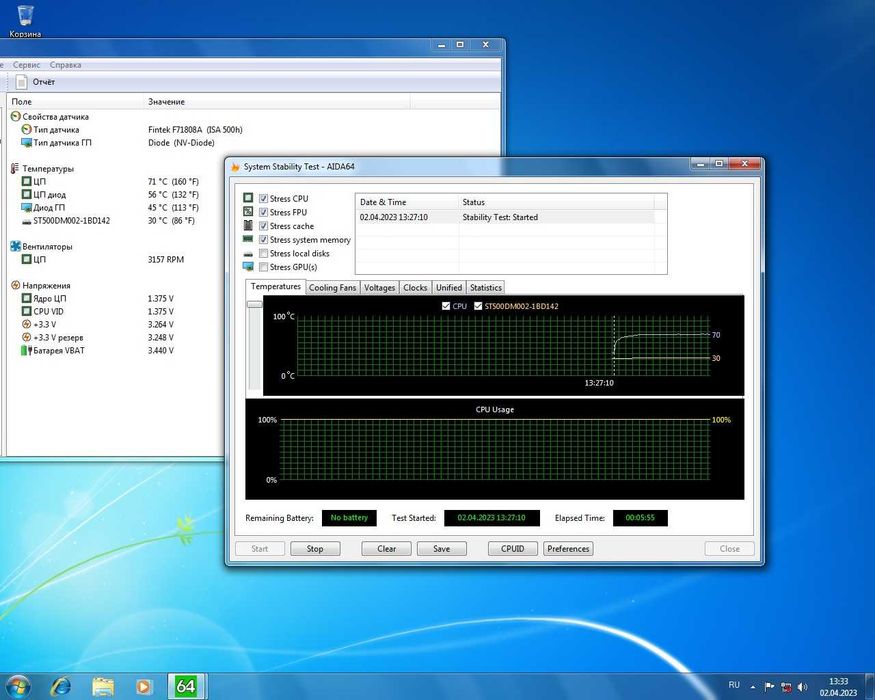Click the Тип датчика row icon
The width and height of the screenshot is (875, 700).
pos(26,130)
